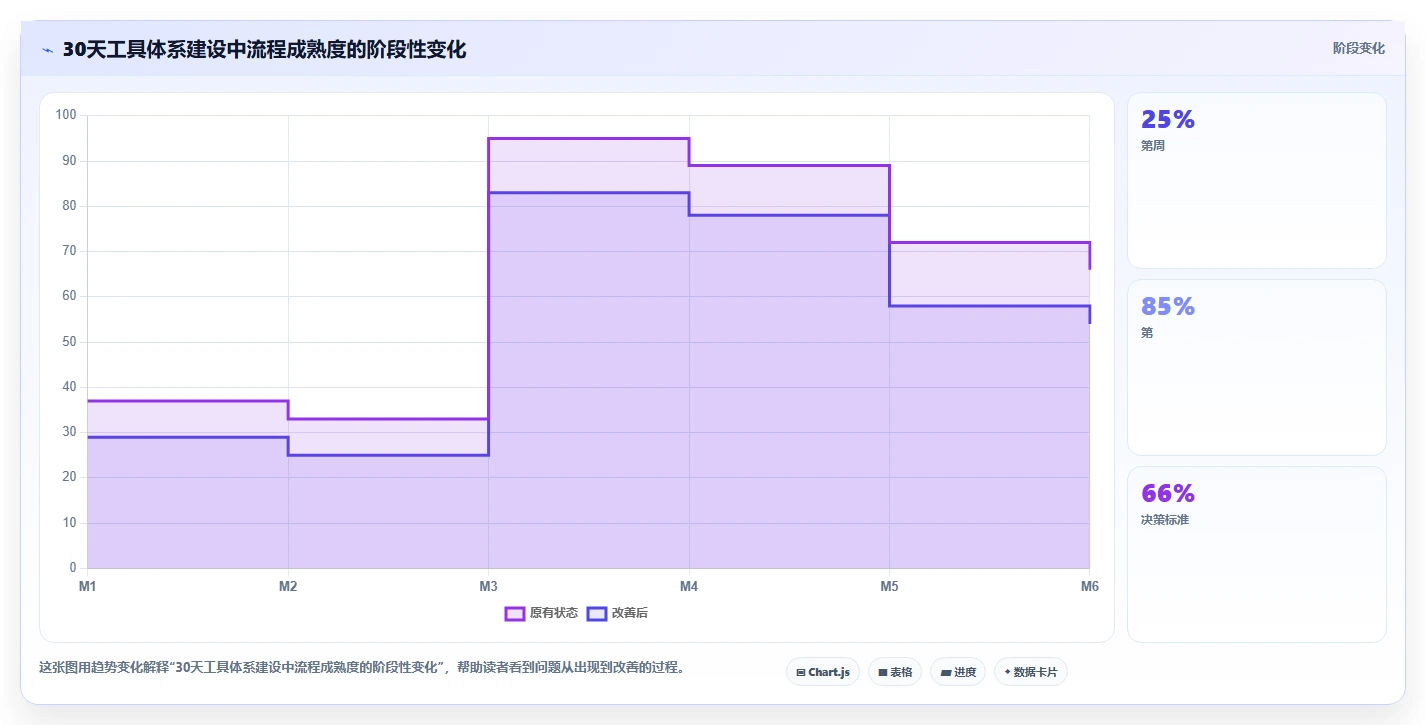Viewport: 1426px width, 725px height.
Task: Click the M1 axis label
Action: point(88,586)
